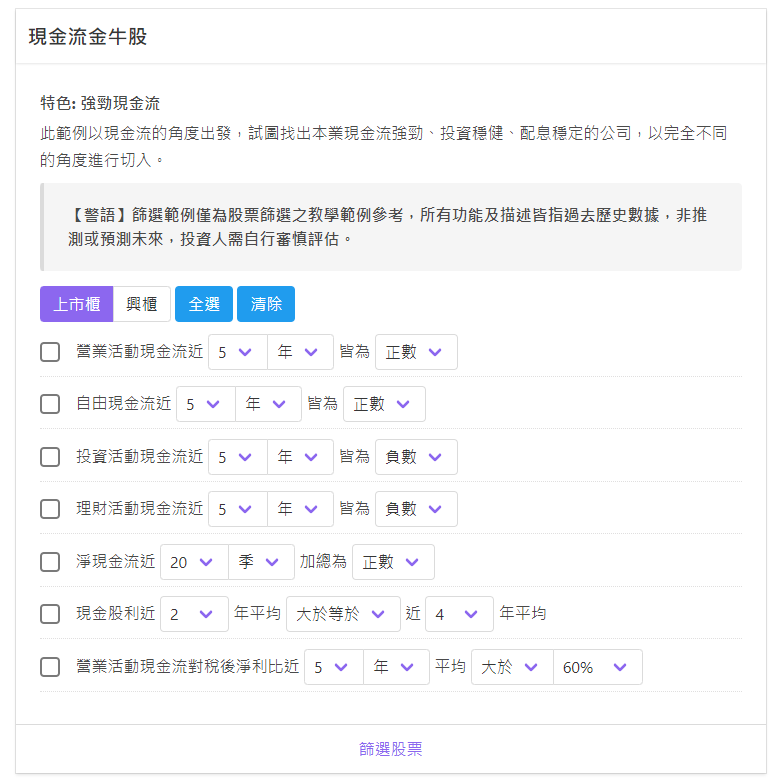Check the 投資活動現金流近 checkbox

tap(50, 457)
